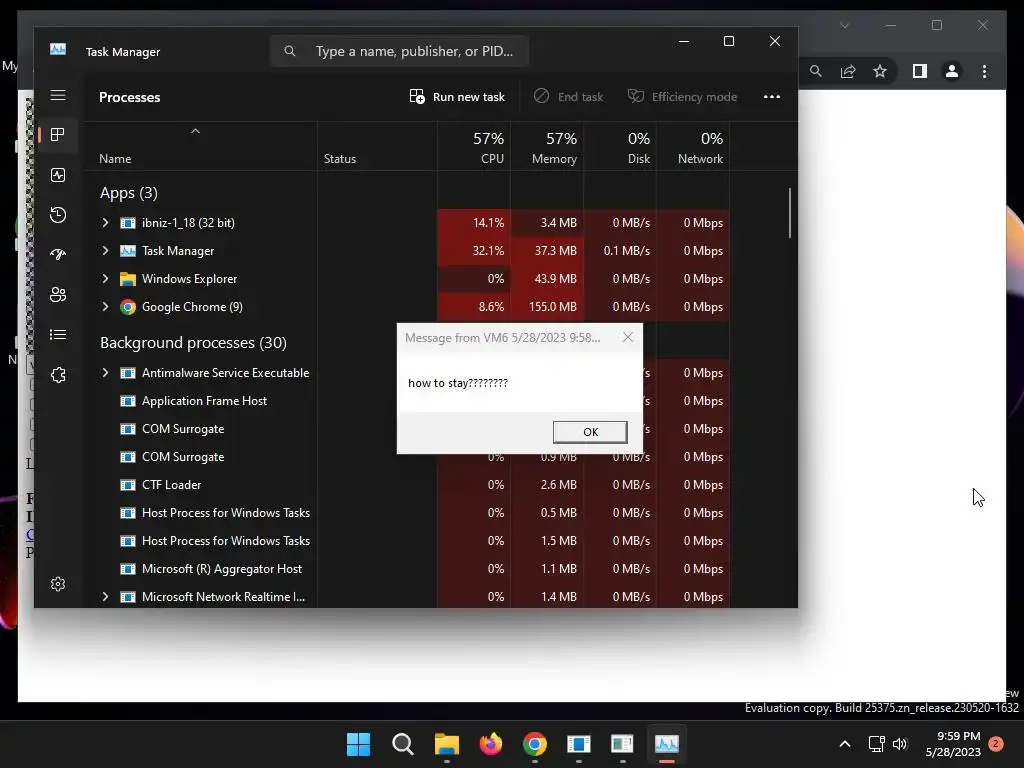Click the Run new task button
The image size is (1024, 768).
click(x=457, y=97)
